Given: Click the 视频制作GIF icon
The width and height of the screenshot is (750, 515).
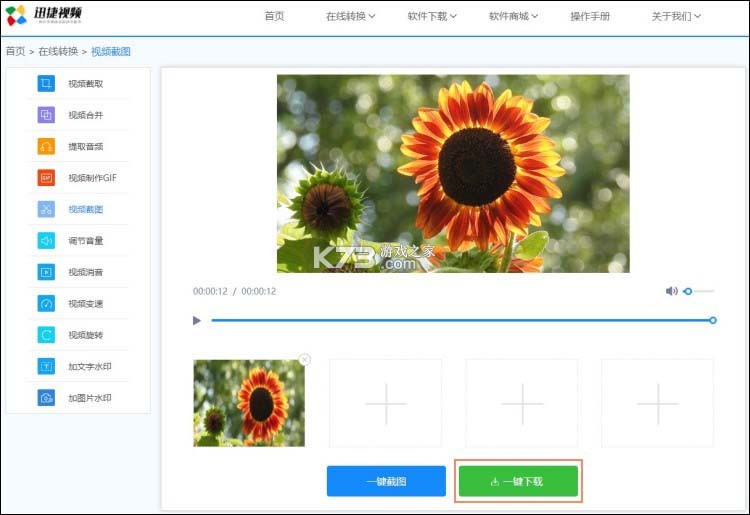Looking at the screenshot, I should [x=46, y=178].
